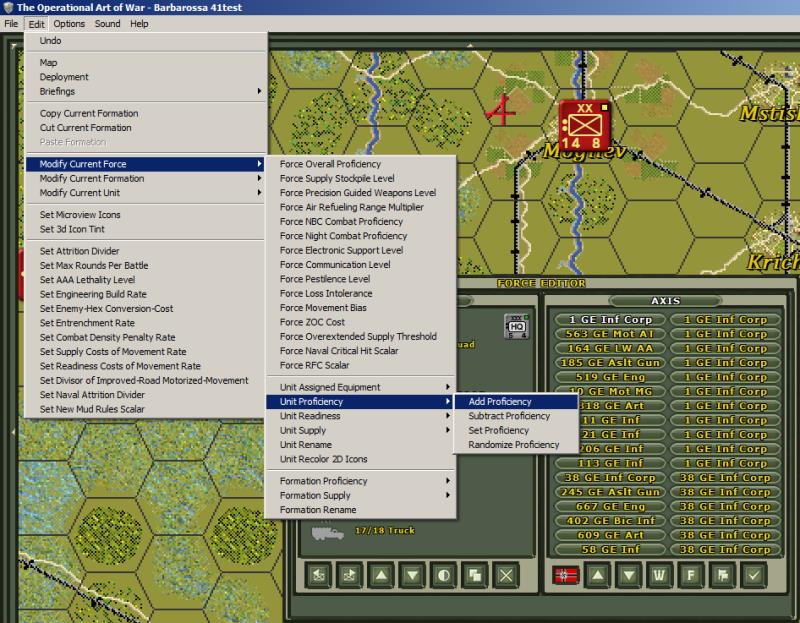800x623 pixels.
Task: Select 164 GE LW AA unit
Action: tap(610, 348)
